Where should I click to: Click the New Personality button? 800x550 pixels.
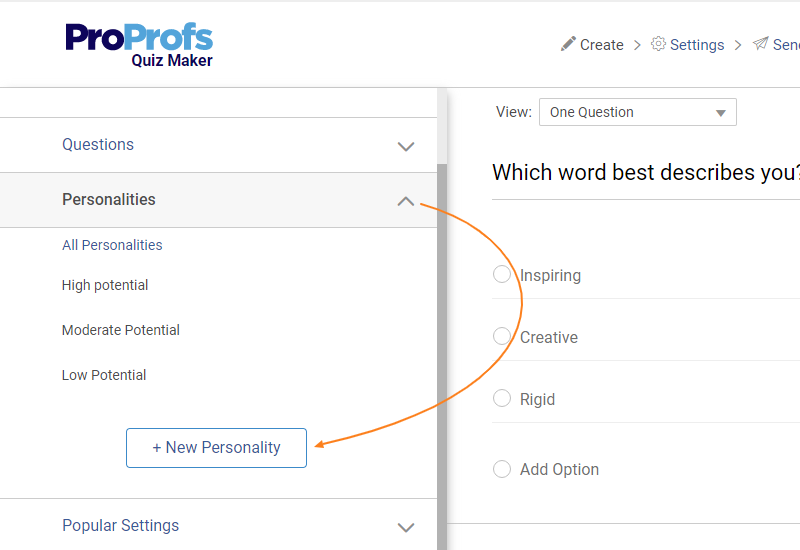click(x=216, y=447)
